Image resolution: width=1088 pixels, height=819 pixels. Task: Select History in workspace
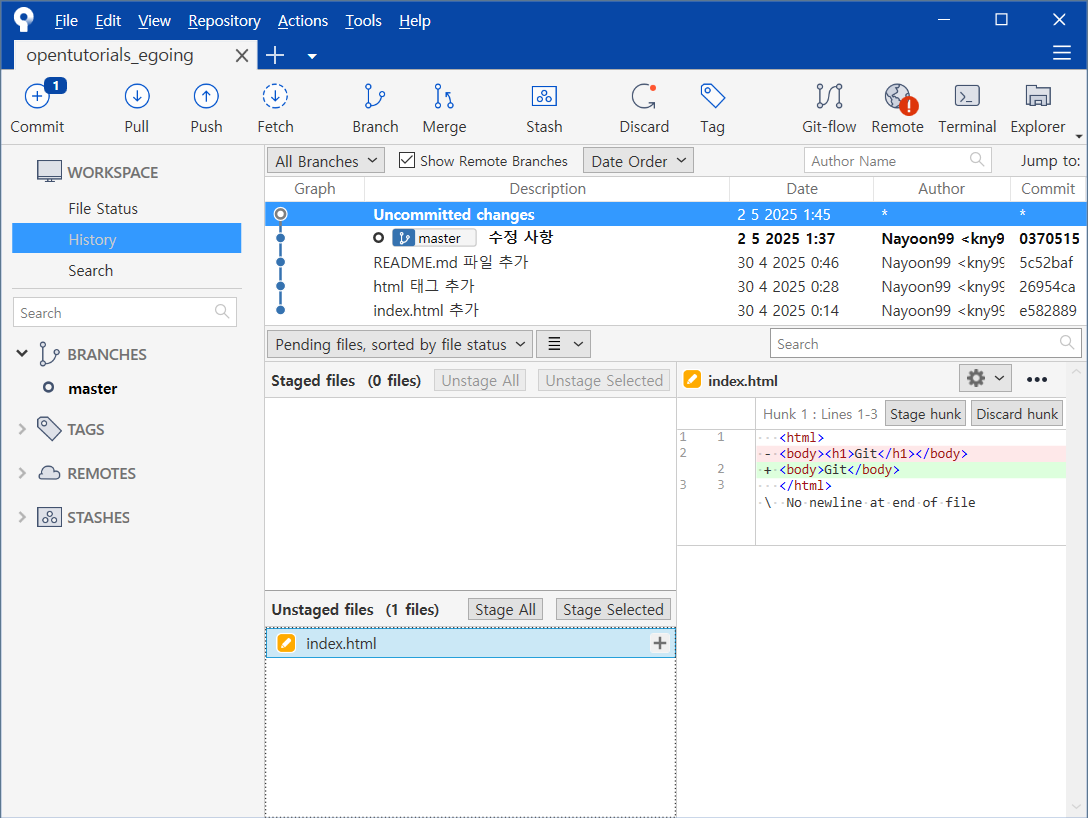126,239
